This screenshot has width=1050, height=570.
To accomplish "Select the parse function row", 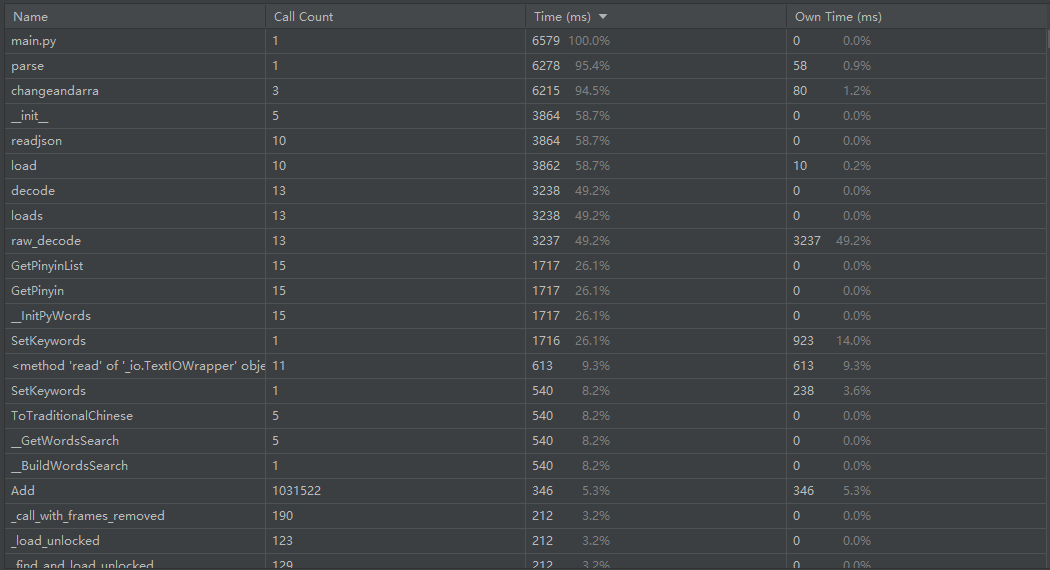I will tap(525, 66).
